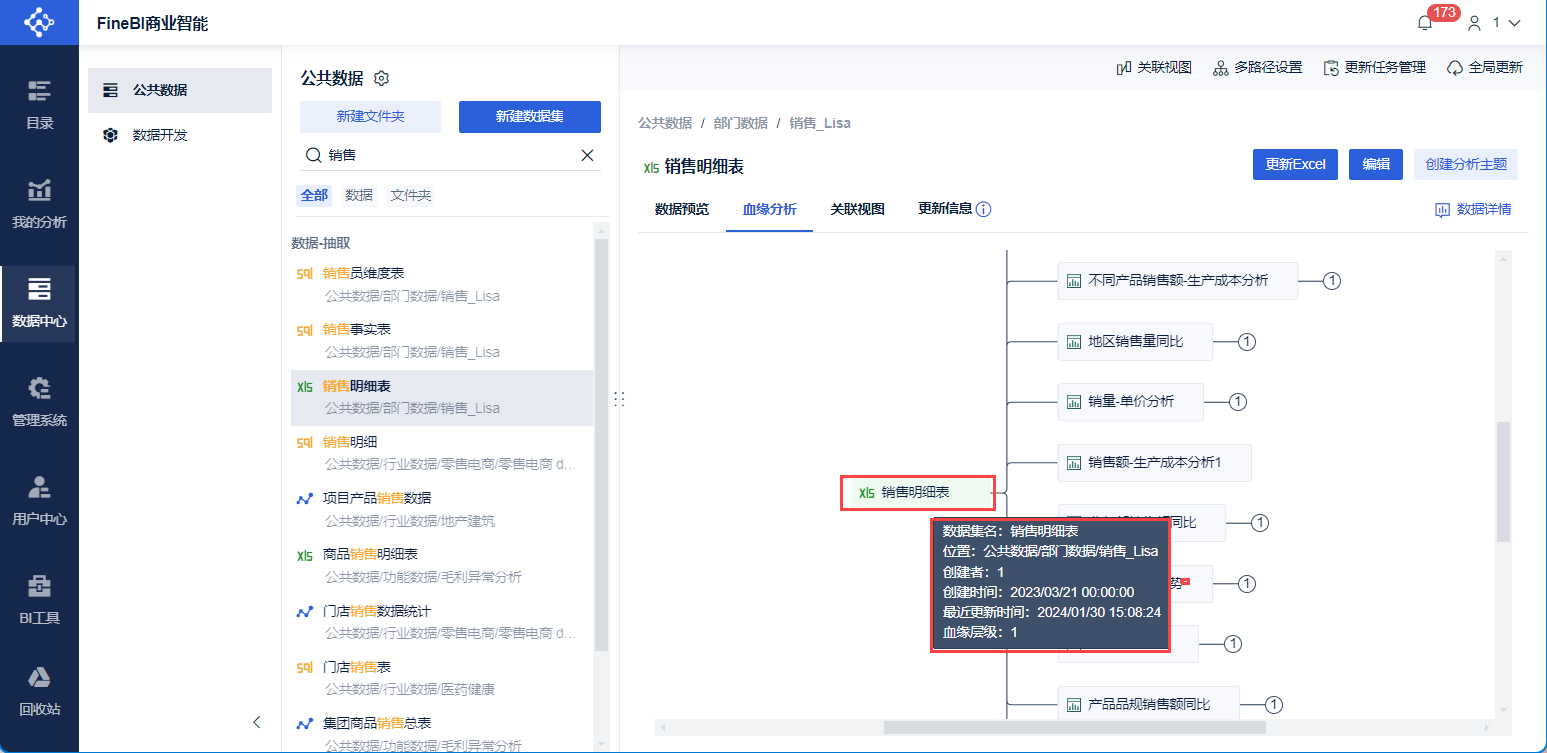Filter results by 全部 tab
This screenshot has width=1547, height=753.
(x=314, y=195)
